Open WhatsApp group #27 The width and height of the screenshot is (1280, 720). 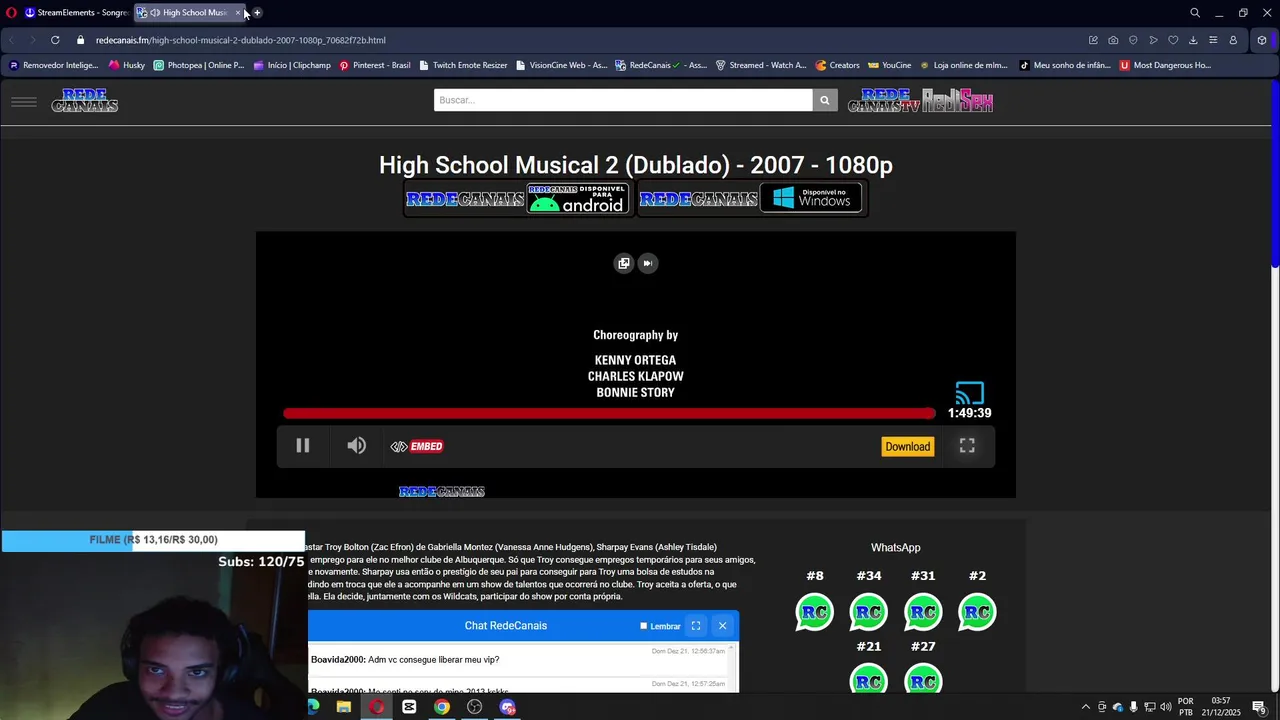click(923, 678)
